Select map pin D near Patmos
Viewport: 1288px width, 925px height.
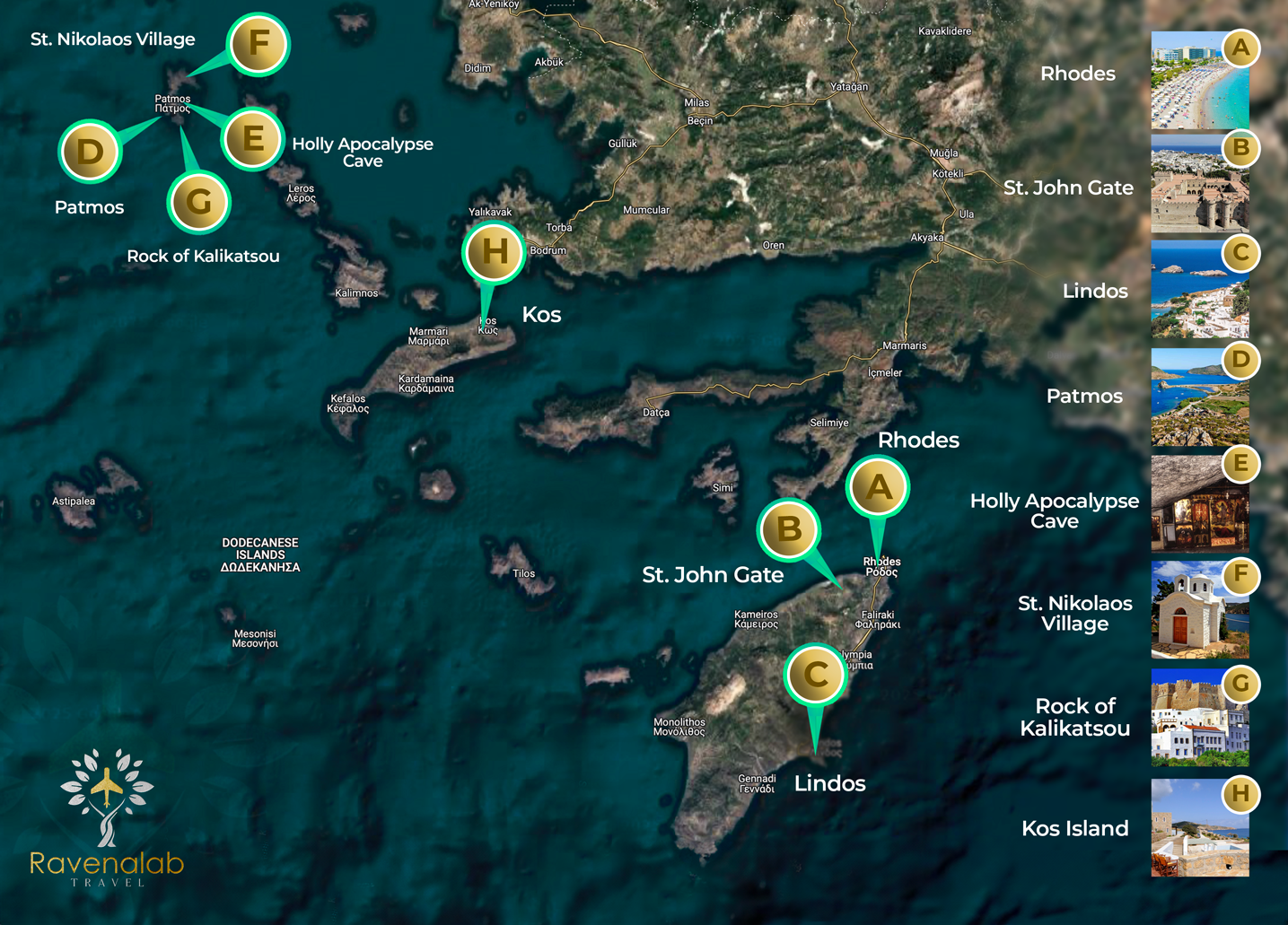click(x=90, y=152)
